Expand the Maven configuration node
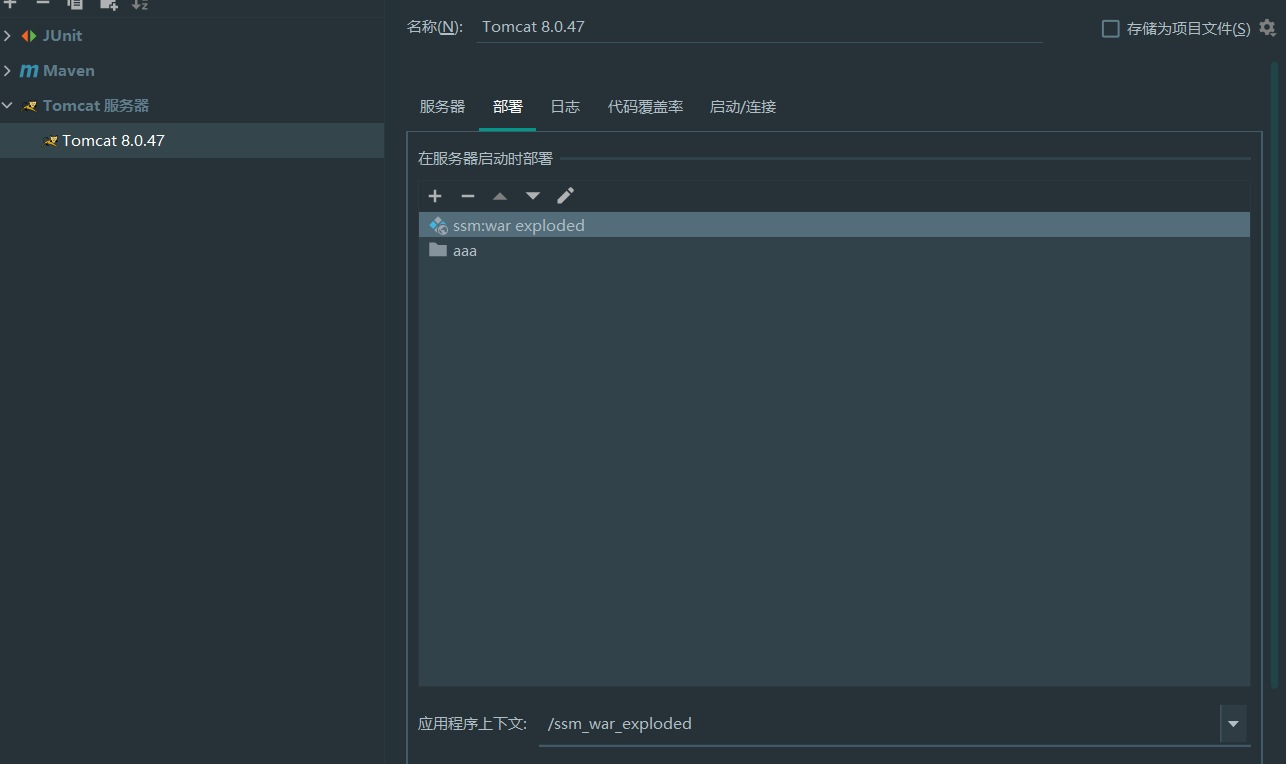This screenshot has width=1286, height=764. pos(8,71)
